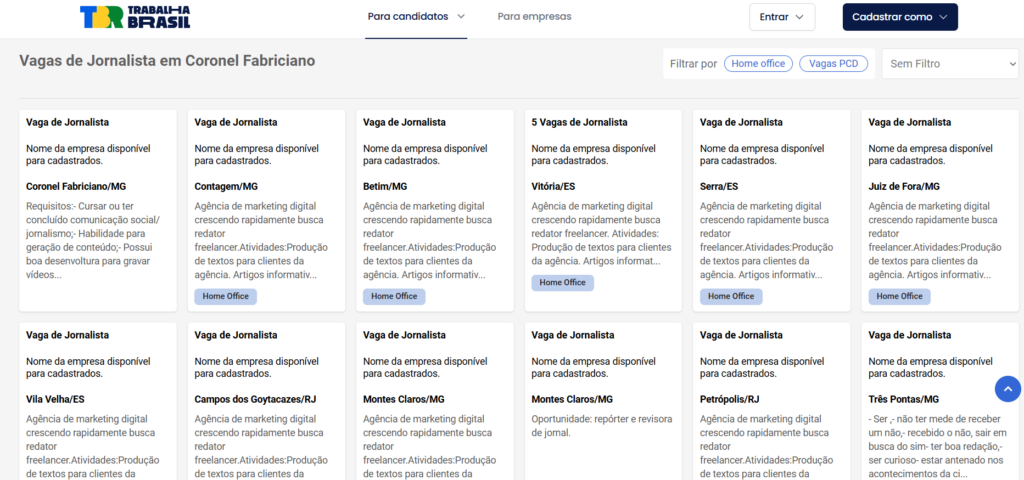Click Home Office tag on Betim/MG card
Viewport: 1024px width, 480px height.
tap(394, 296)
